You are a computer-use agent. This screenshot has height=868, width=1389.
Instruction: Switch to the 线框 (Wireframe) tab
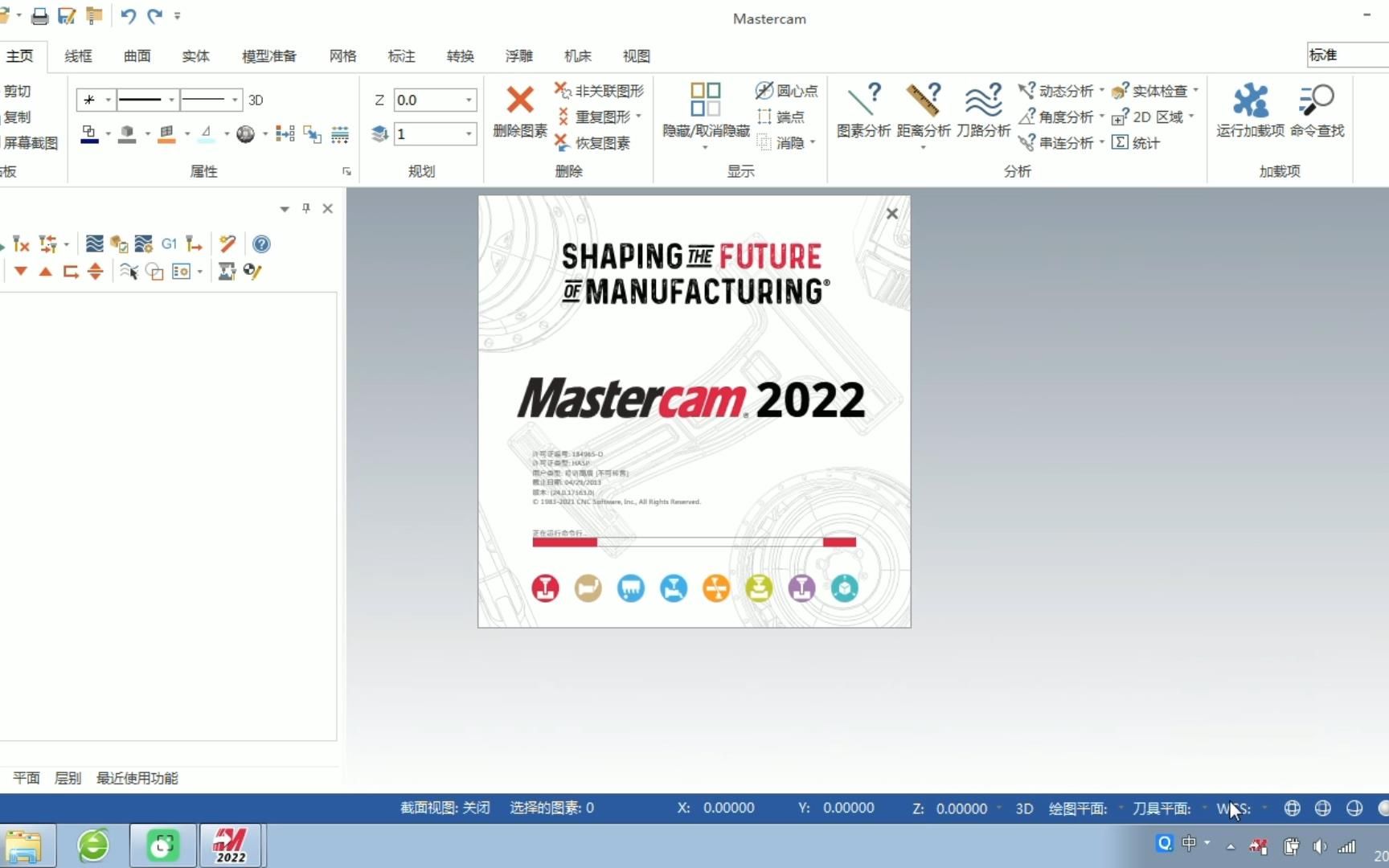[x=78, y=56]
